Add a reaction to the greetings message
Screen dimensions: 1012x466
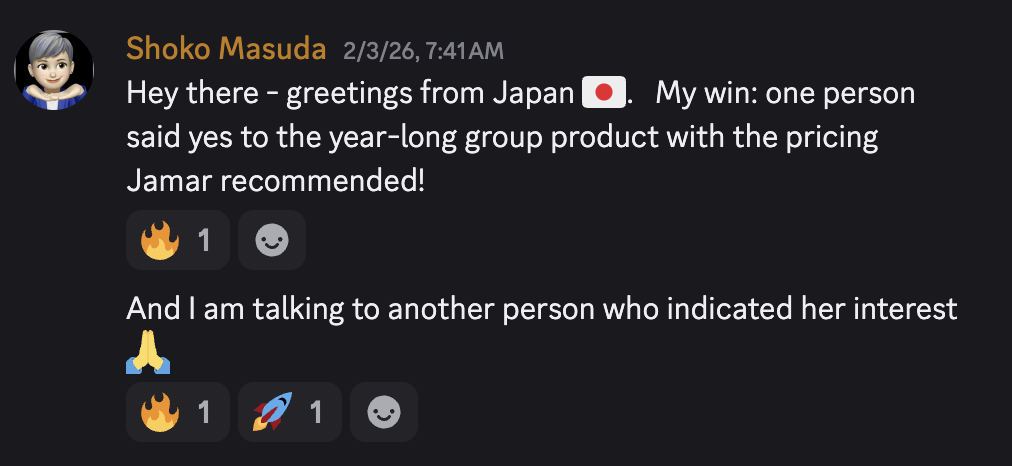pos(272,241)
